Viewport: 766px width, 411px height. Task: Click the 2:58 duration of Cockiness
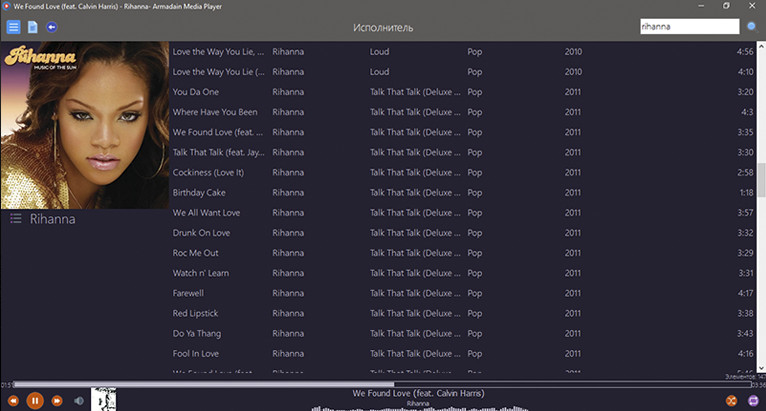[x=745, y=173]
